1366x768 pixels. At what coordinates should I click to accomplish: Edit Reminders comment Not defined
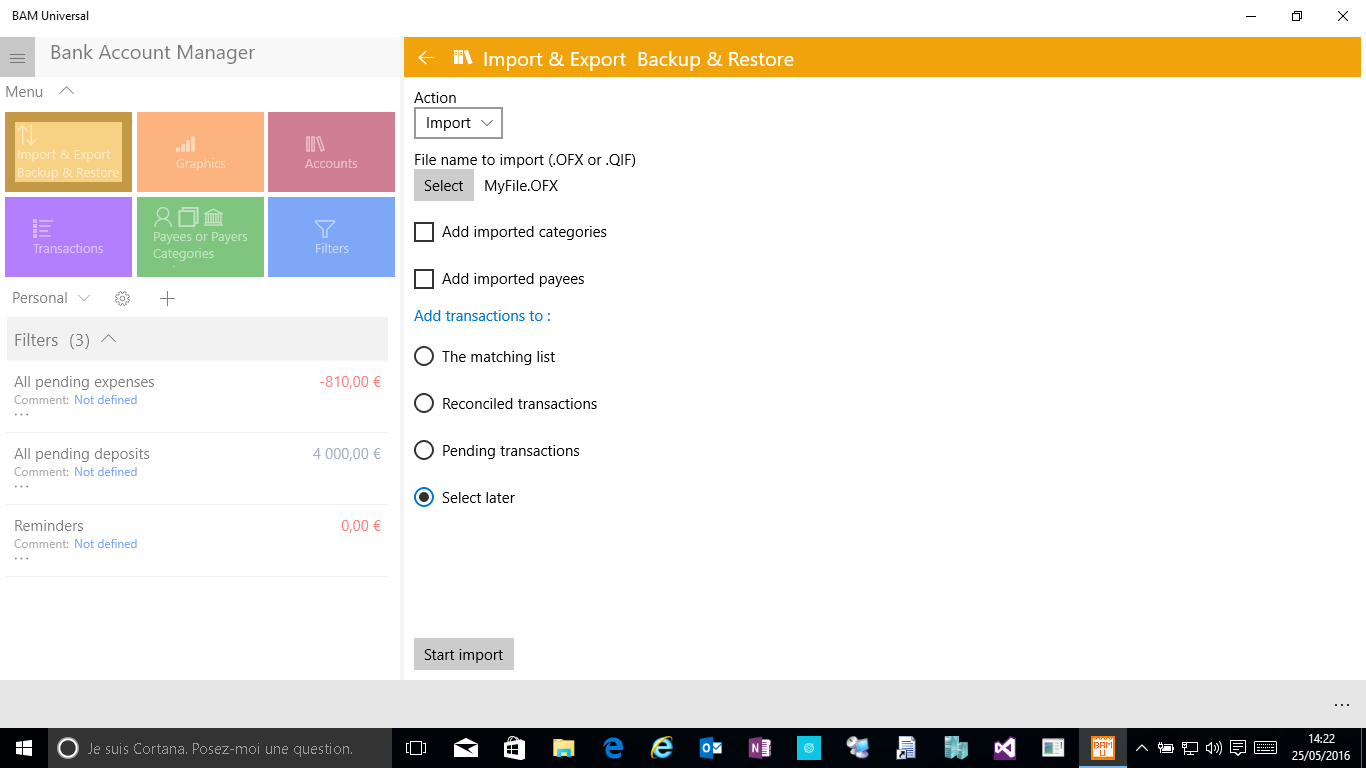click(105, 544)
